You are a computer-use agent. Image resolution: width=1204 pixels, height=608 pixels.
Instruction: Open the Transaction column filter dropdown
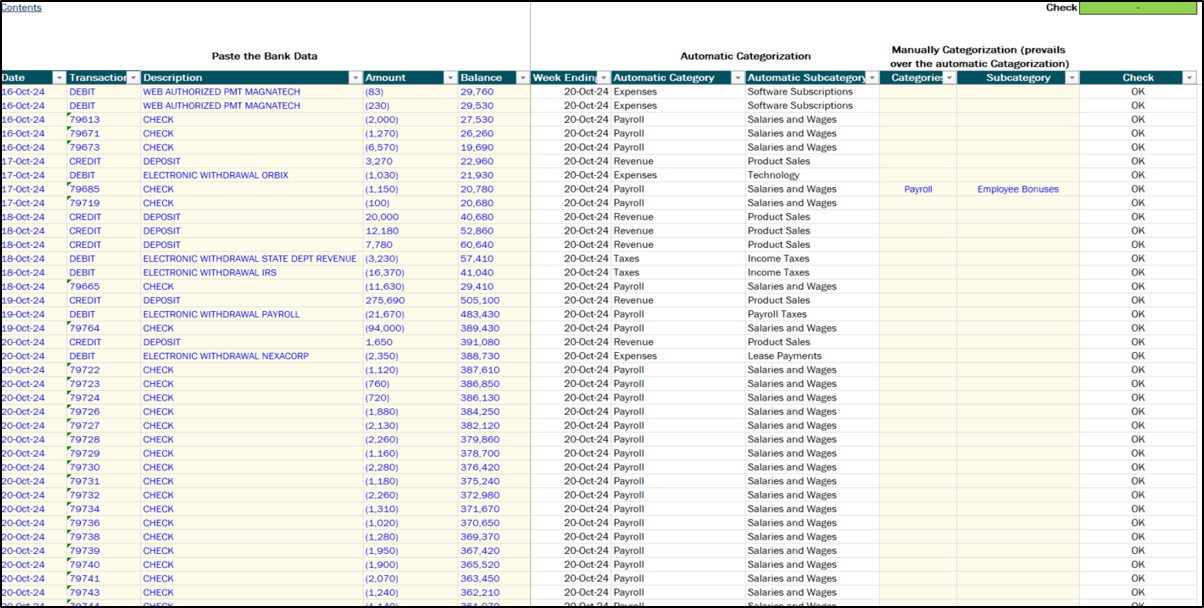coord(132,78)
